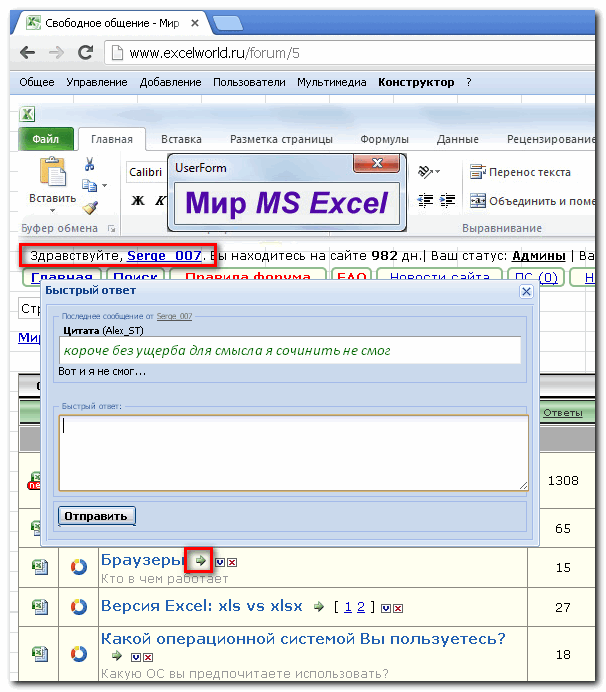Open the ЛС (0) private messages link
The height and width of the screenshot is (692, 606).
[x=536, y=277]
